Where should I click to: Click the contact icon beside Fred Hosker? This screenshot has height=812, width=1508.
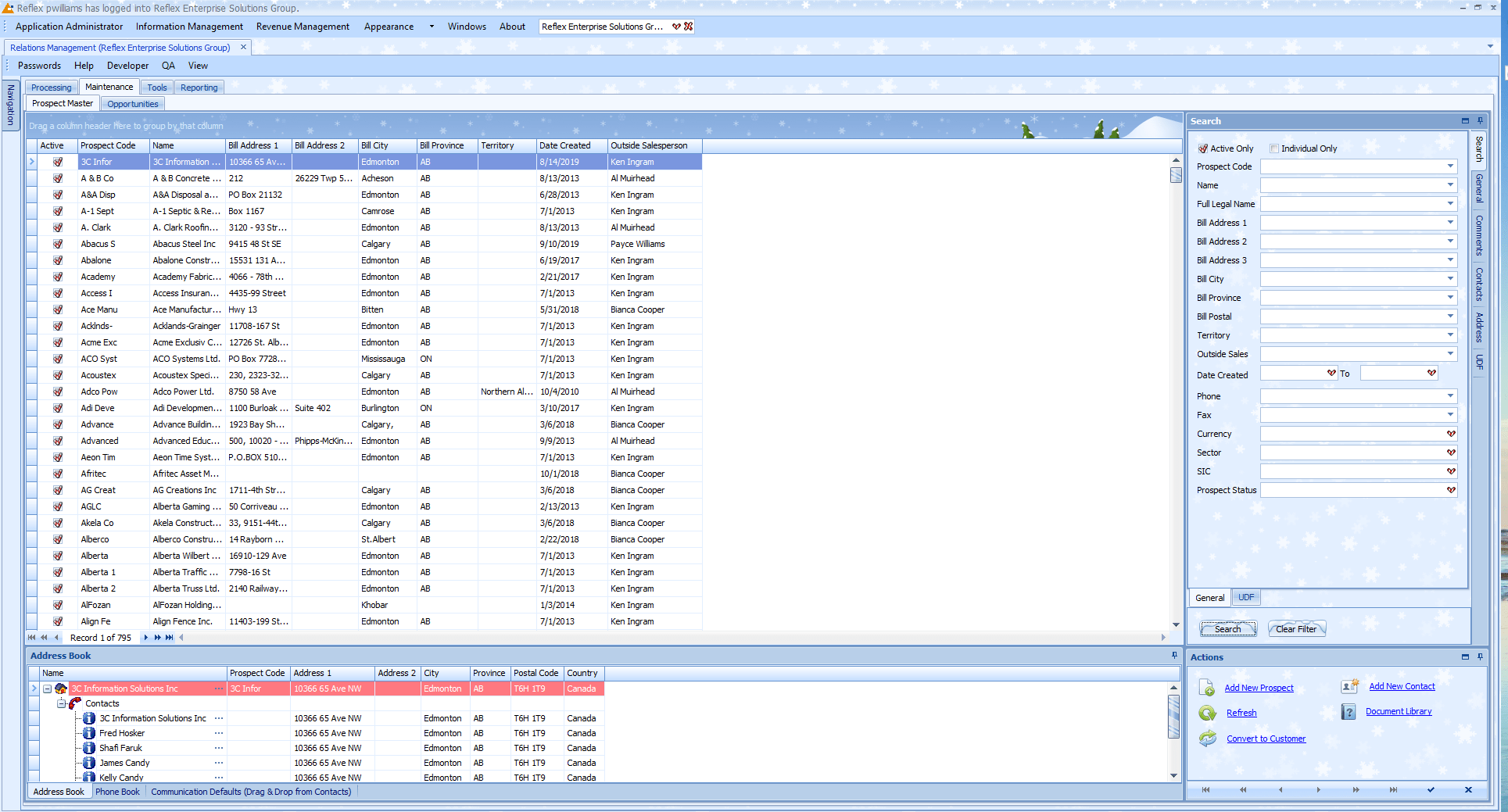coord(88,733)
